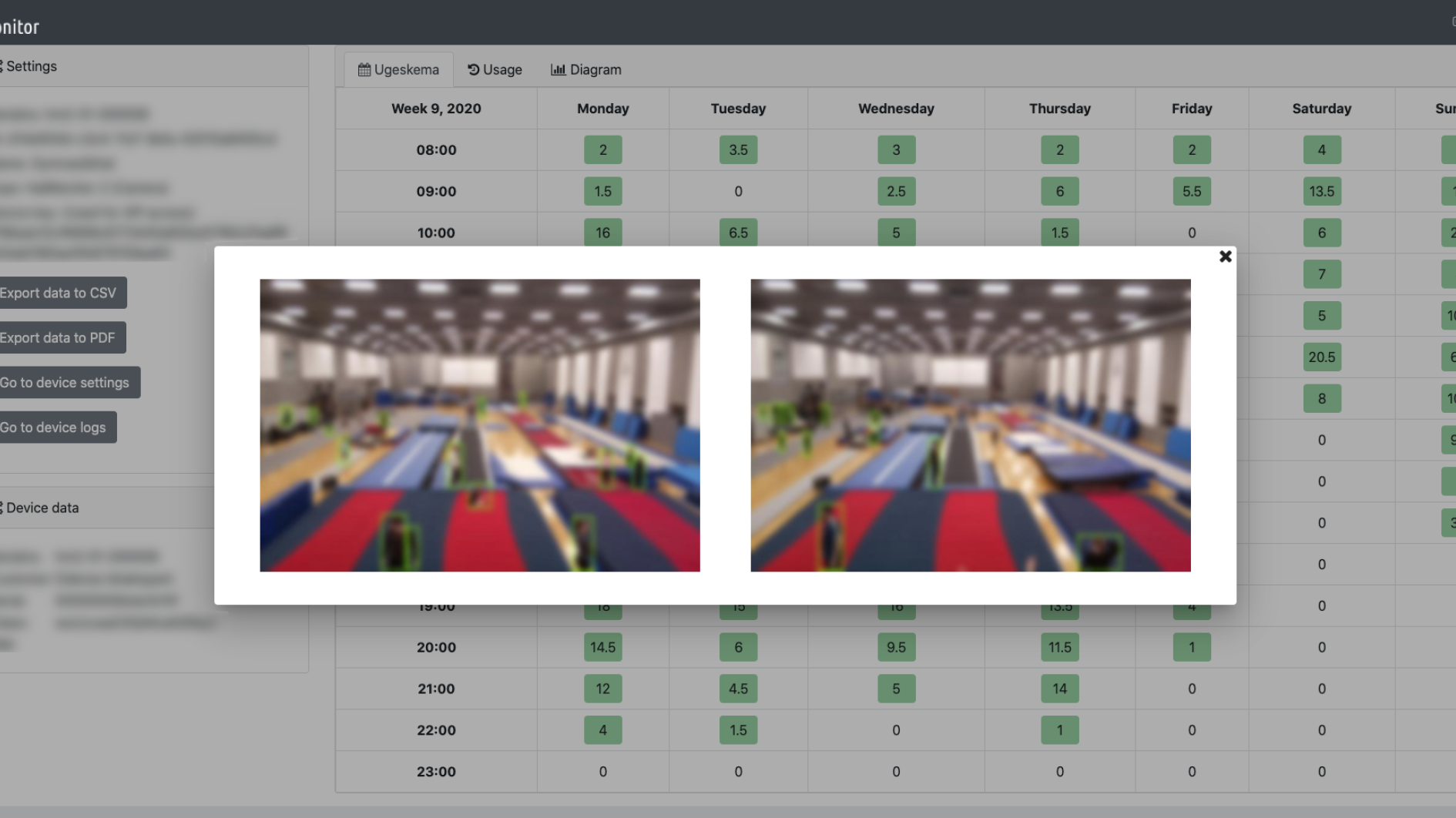Click the Settings panel header
The image size is (1456, 818).
click(31, 66)
